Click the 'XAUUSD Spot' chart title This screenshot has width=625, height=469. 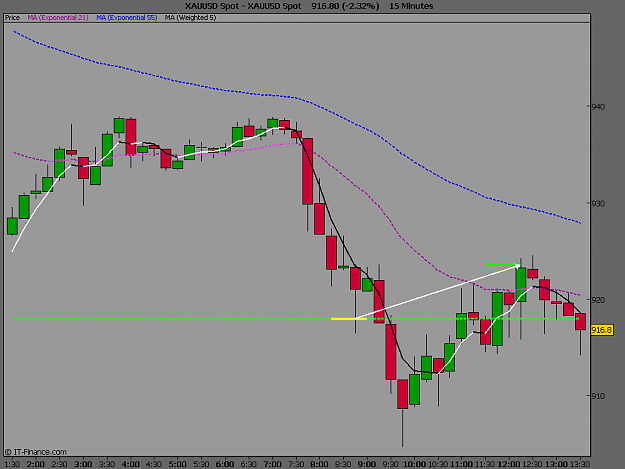[x=243, y=6]
